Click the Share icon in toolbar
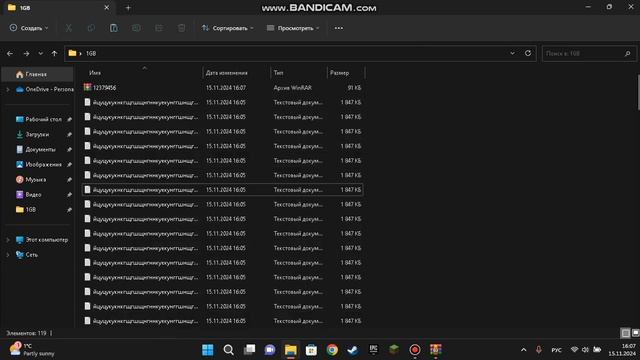This screenshot has width=640, height=360. (x=159, y=28)
